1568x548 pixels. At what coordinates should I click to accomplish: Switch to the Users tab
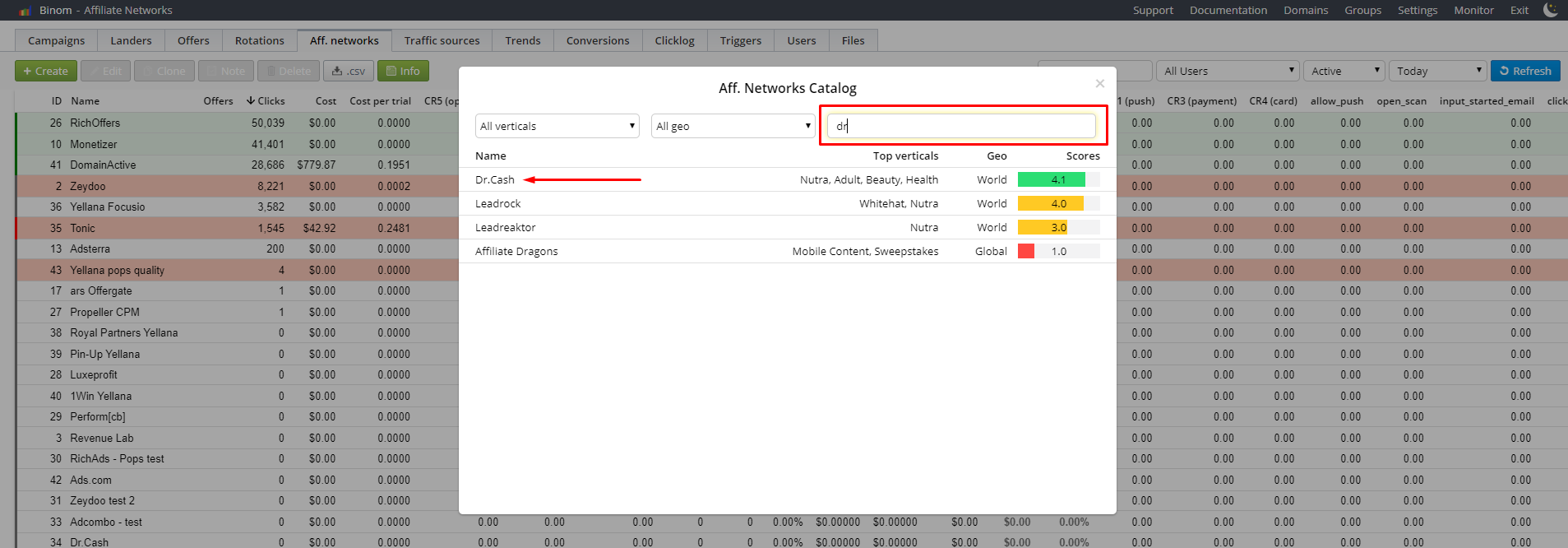click(802, 40)
